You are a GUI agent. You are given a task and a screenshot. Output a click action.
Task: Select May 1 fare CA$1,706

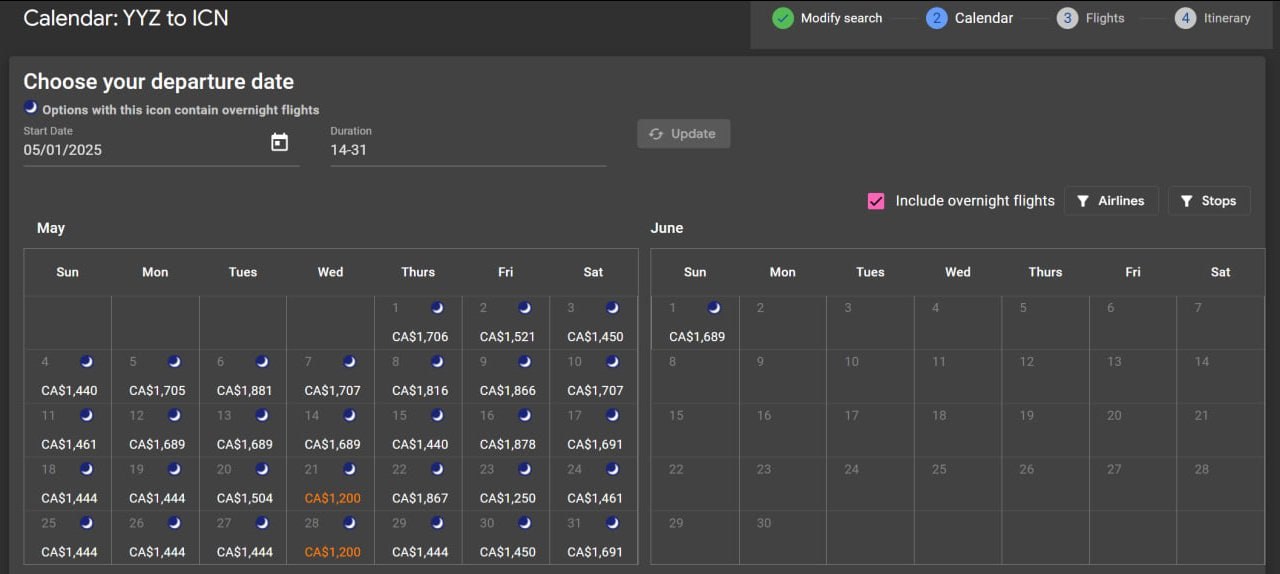(x=420, y=337)
